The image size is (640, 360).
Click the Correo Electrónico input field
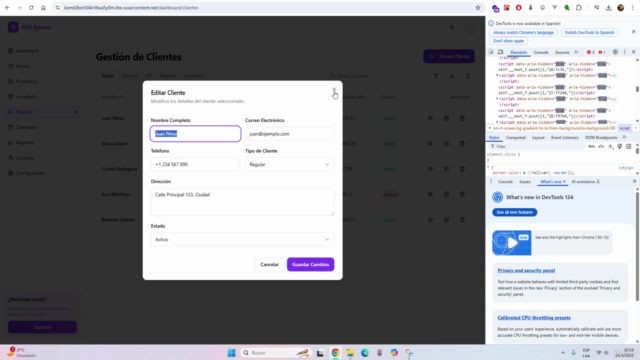coord(289,134)
